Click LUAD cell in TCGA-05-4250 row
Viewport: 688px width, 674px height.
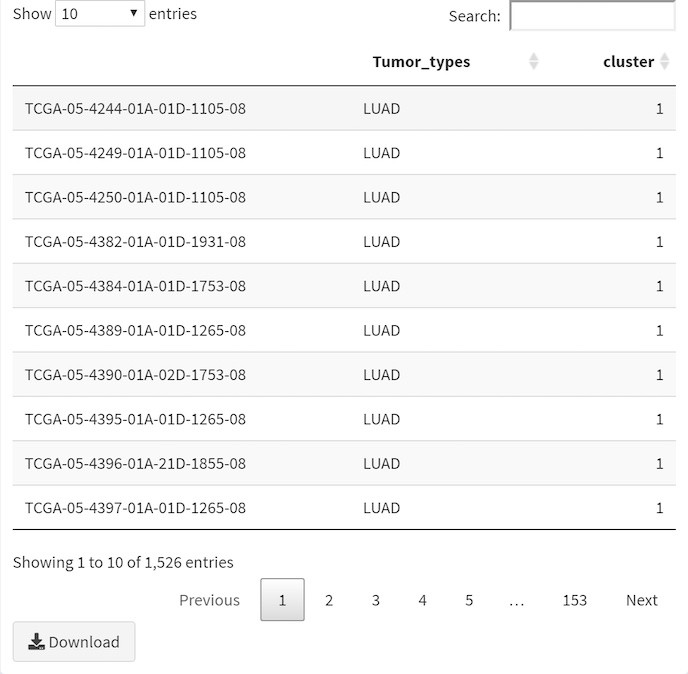381,197
